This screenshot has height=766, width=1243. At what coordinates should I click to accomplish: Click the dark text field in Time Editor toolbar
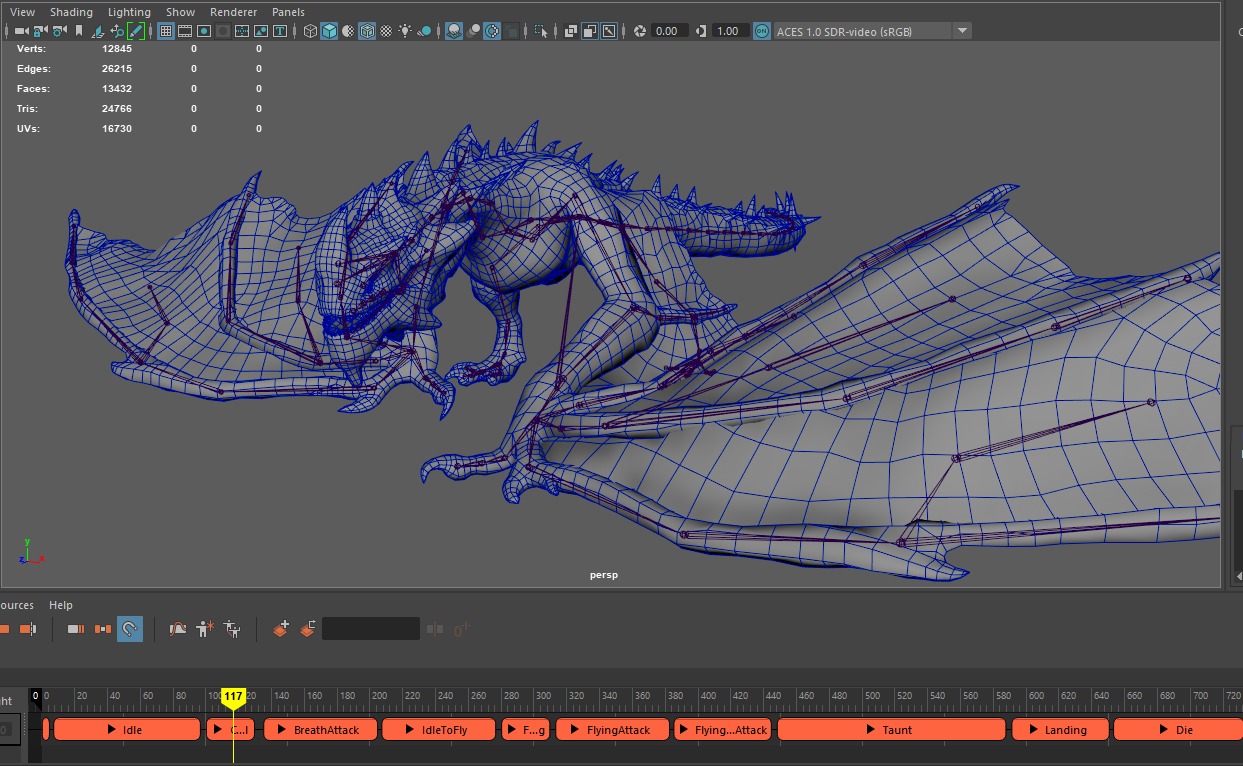pos(371,629)
